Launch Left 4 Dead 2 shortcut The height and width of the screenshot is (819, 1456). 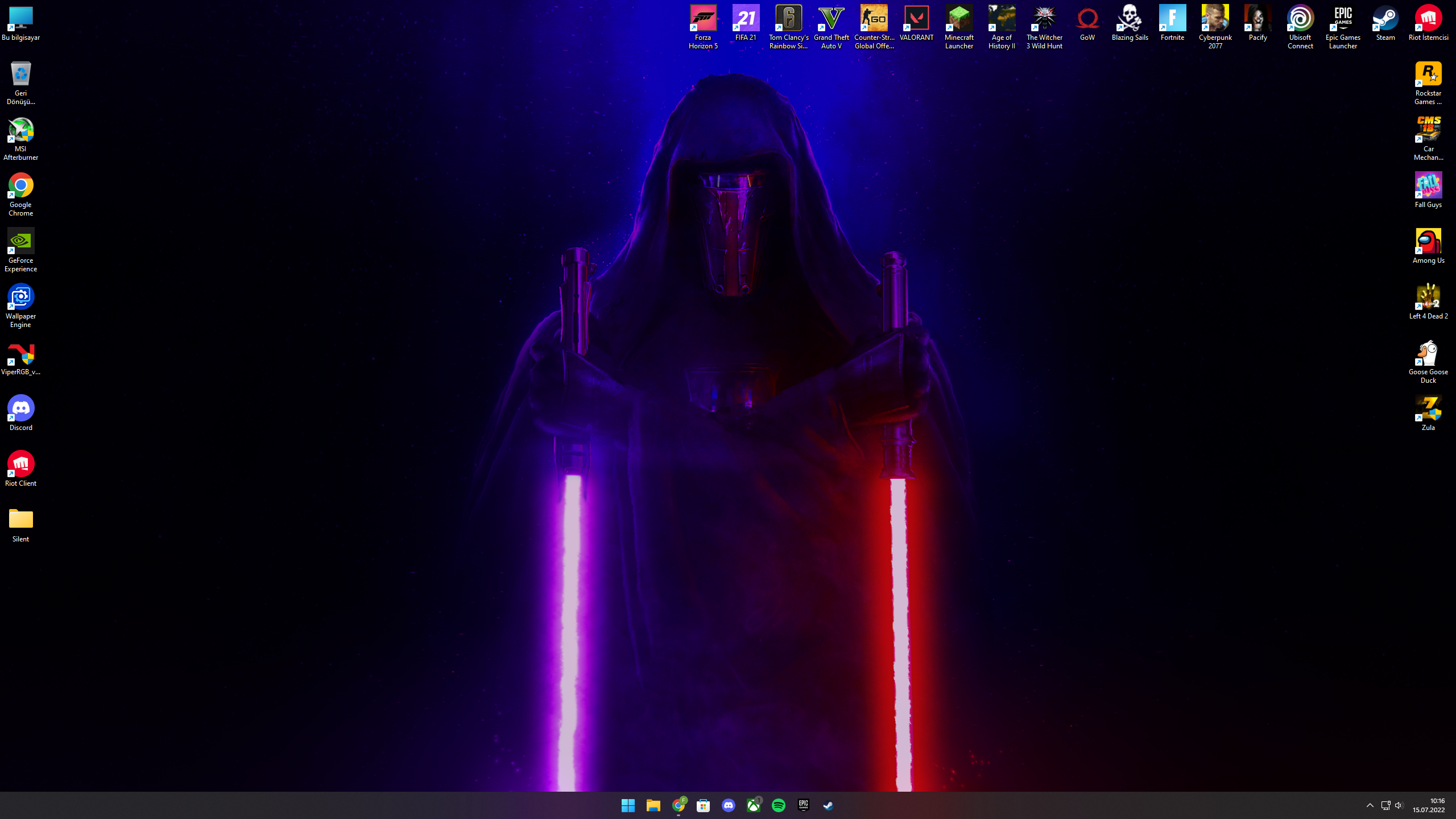[x=1428, y=302]
